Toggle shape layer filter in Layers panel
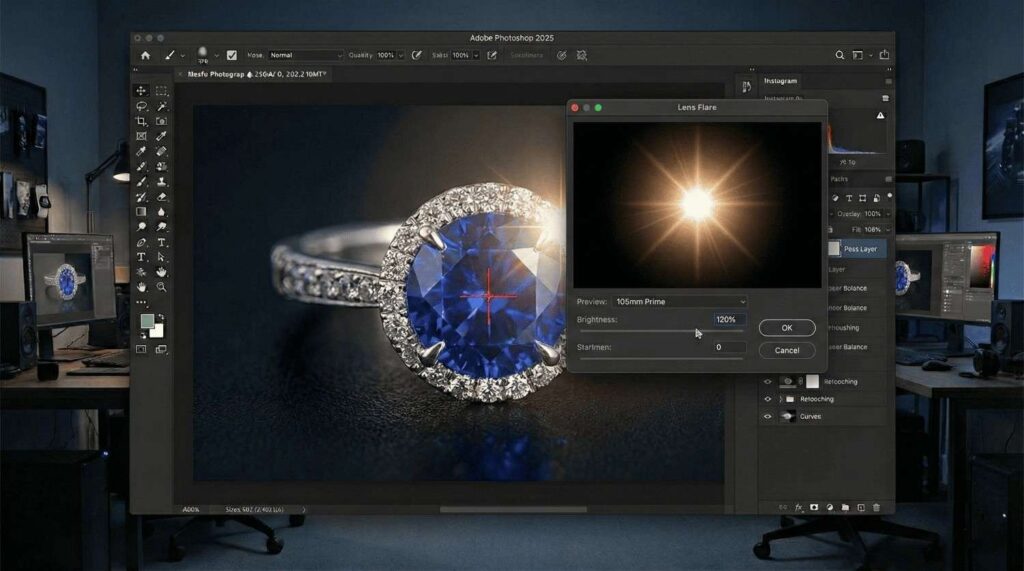Image resolution: width=1024 pixels, height=571 pixels. click(x=863, y=198)
